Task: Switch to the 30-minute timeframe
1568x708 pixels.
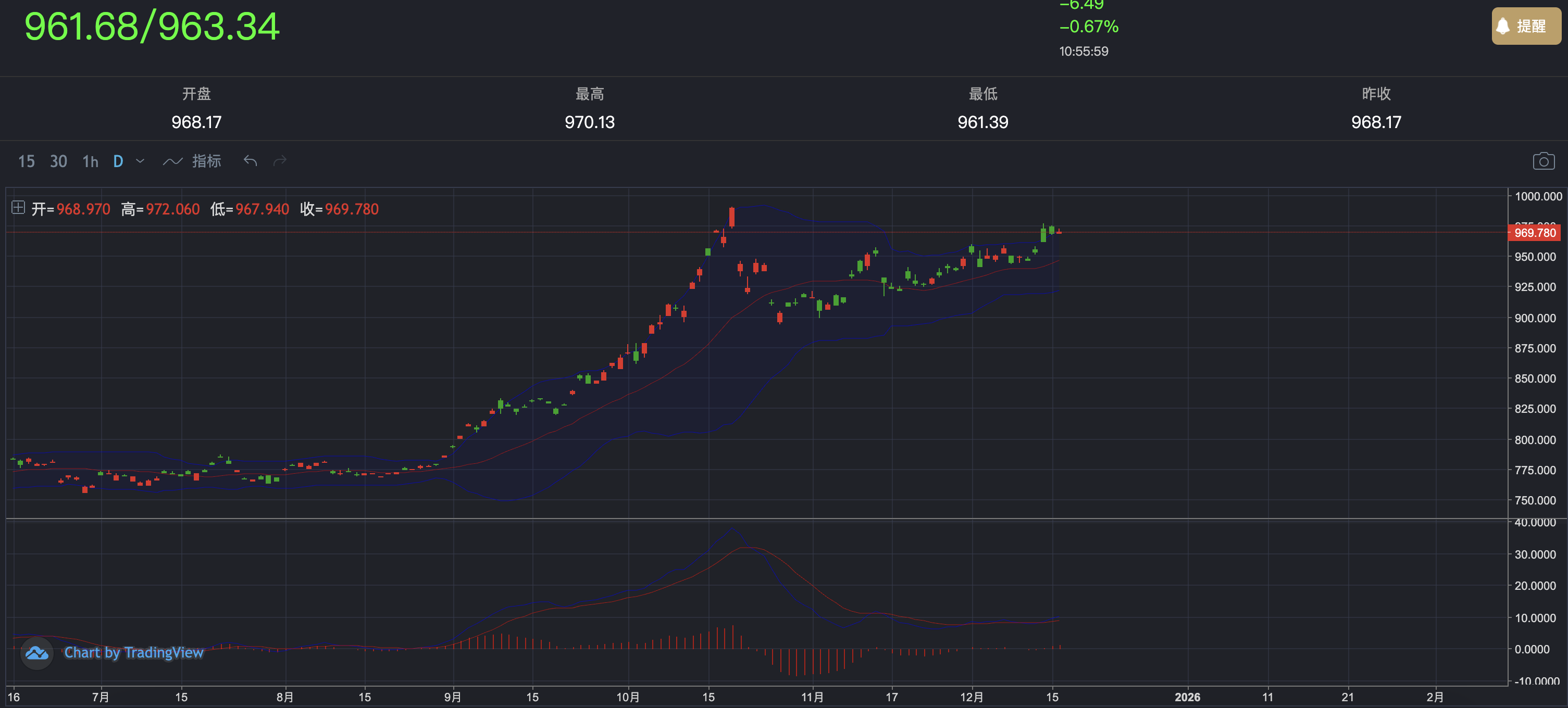Action: pos(58,161)
